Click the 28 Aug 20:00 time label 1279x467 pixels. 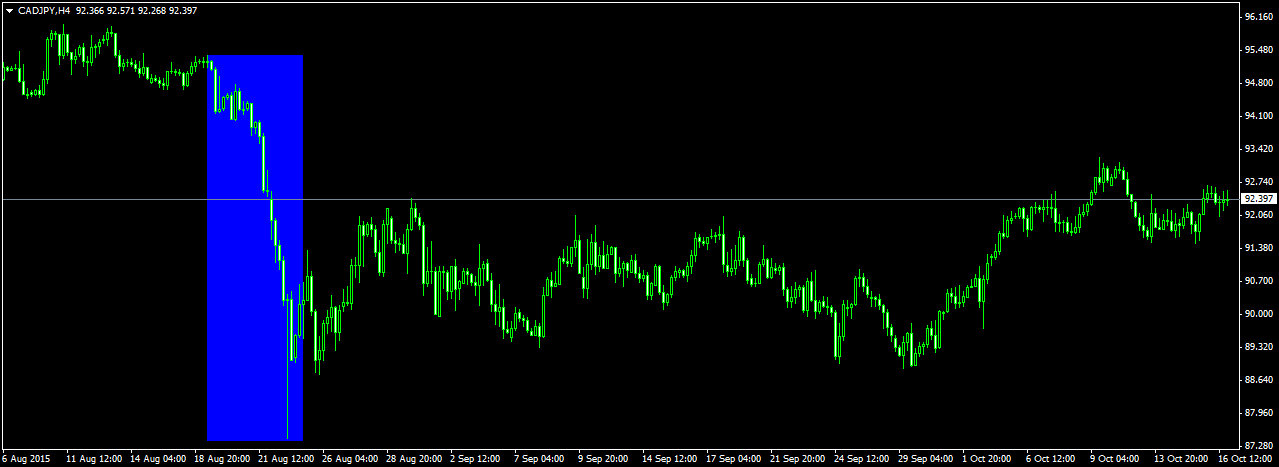click(414, 459)
